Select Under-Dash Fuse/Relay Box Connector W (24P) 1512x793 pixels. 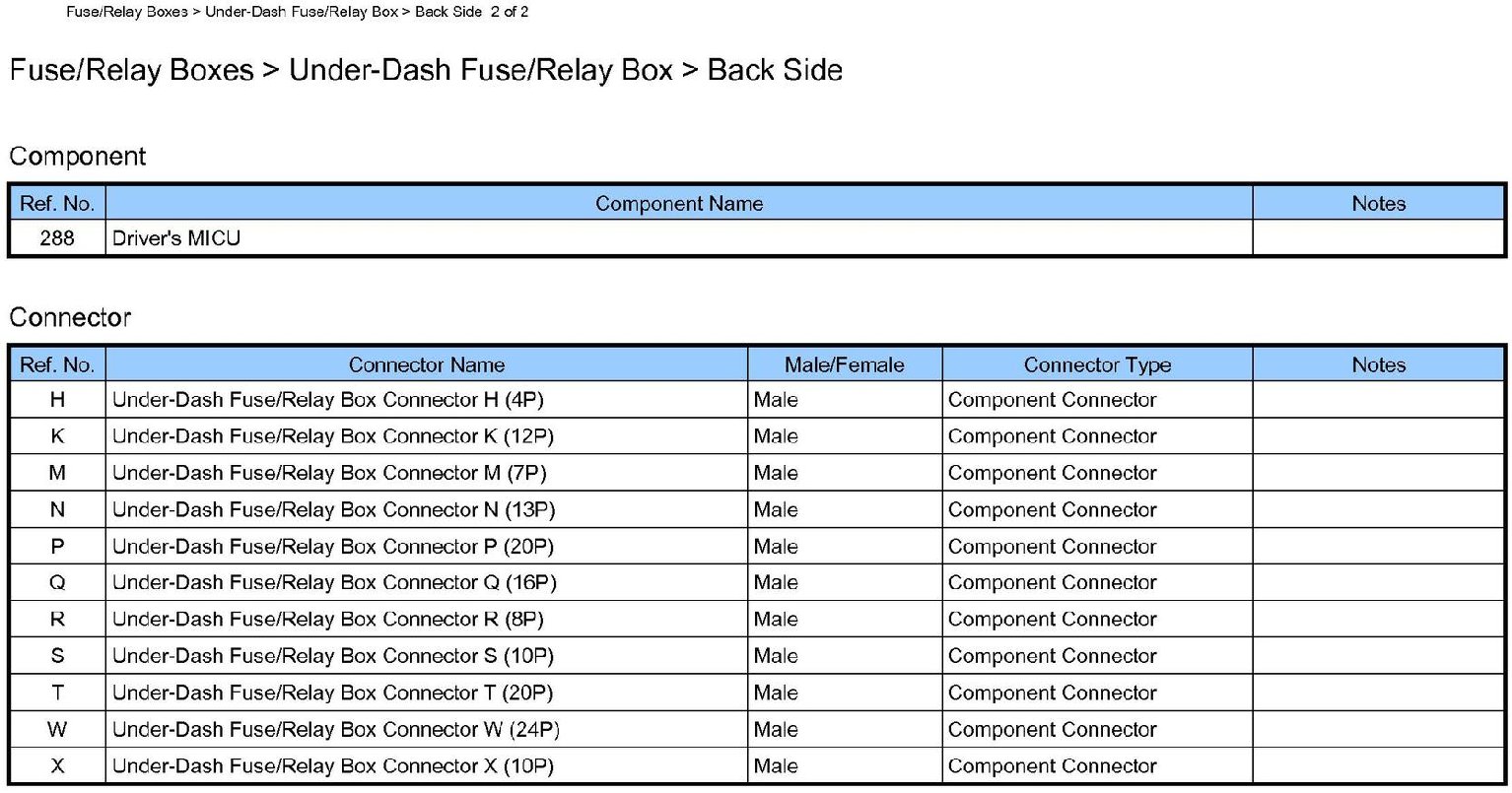pyautogui.click(x=335, y=730)
